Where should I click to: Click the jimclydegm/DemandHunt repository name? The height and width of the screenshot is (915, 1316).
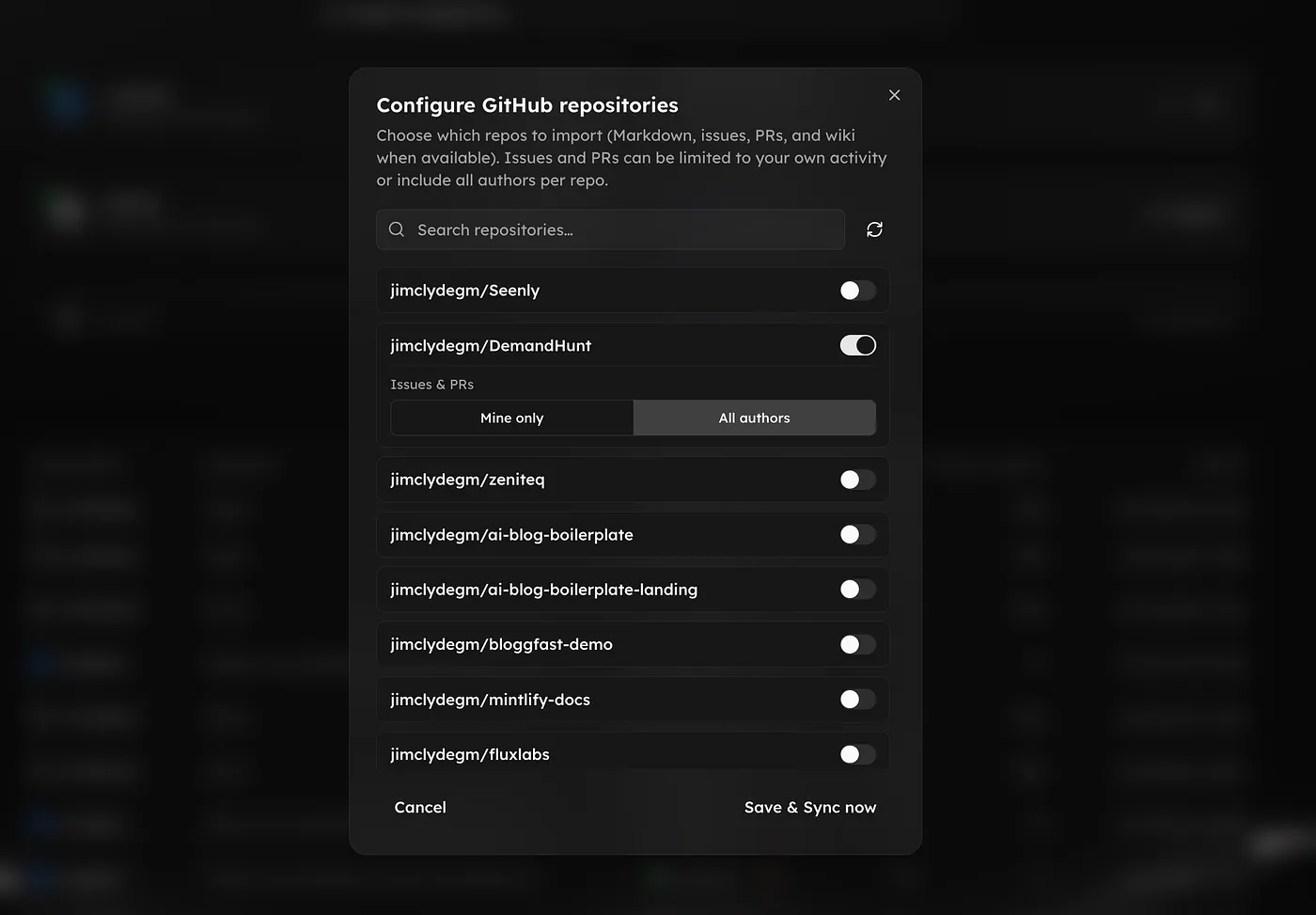(491, 345)
